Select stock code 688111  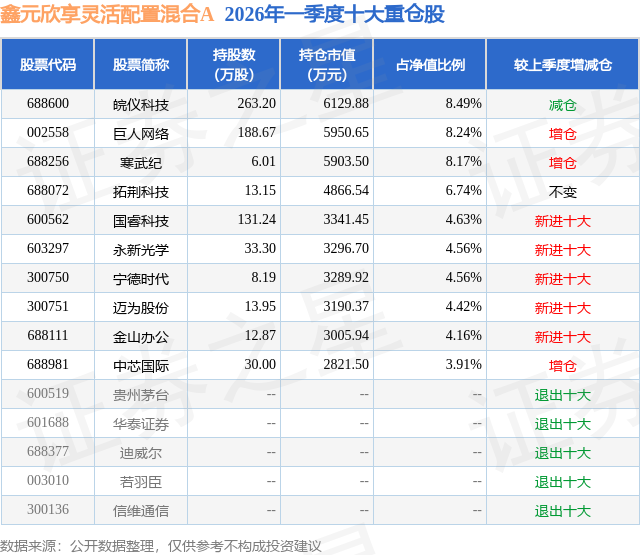(48, 335)
